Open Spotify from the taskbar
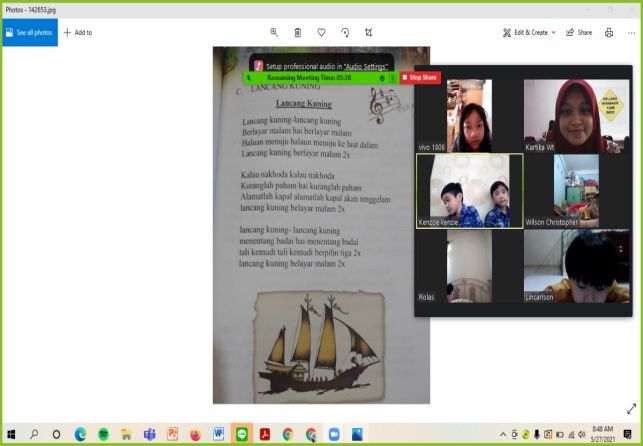This screenshot has height=446, width=643. click(103, 434)
